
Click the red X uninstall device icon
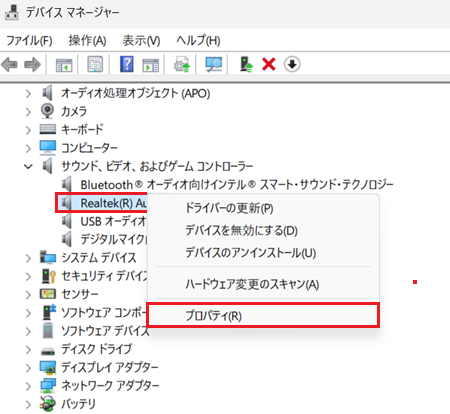tap(269, 64)
